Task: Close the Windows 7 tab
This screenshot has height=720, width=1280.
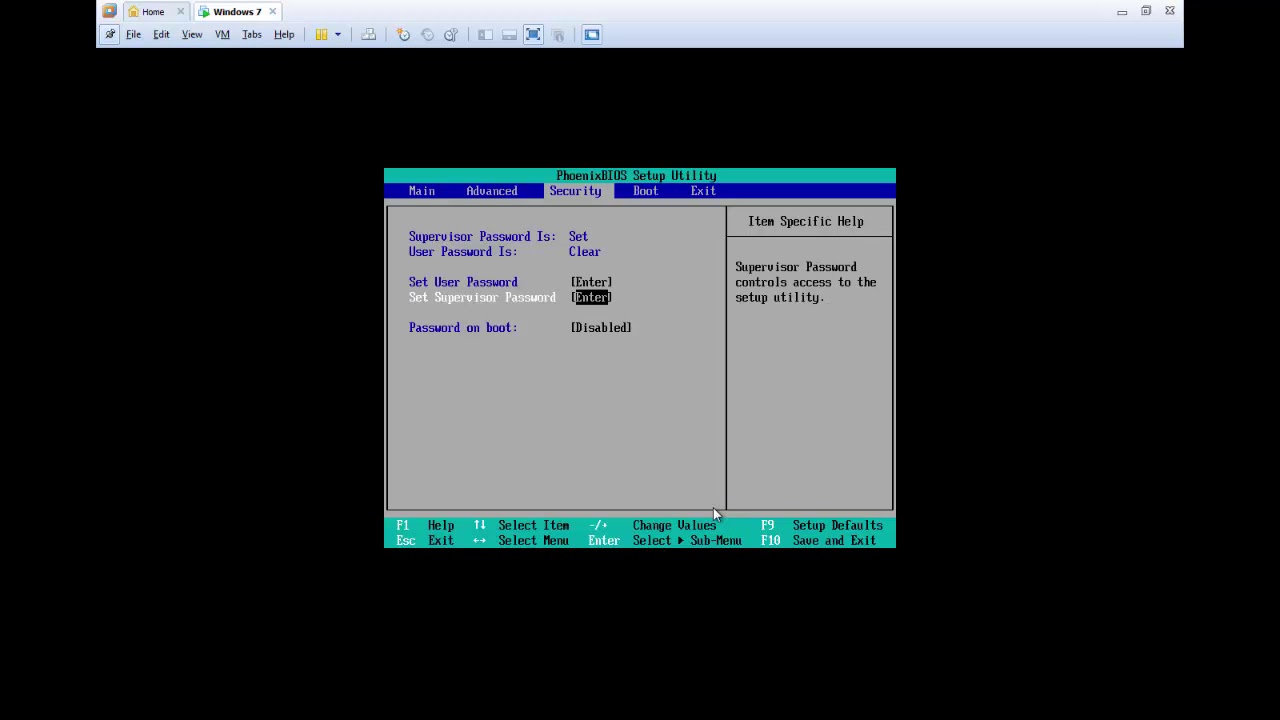Action: coord(272,12)
